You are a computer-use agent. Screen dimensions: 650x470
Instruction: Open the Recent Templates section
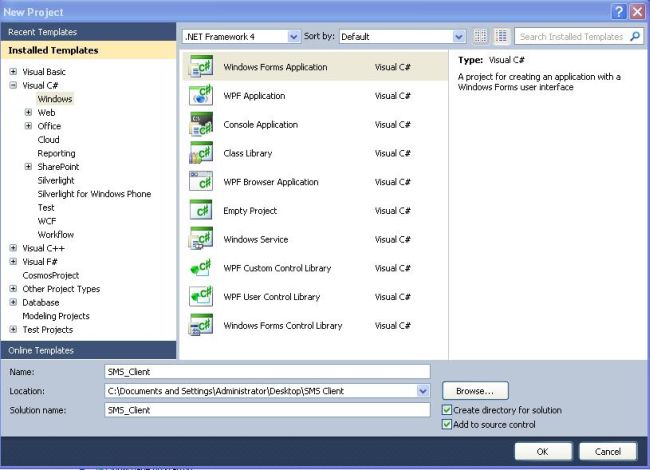[x=88, y=32]
